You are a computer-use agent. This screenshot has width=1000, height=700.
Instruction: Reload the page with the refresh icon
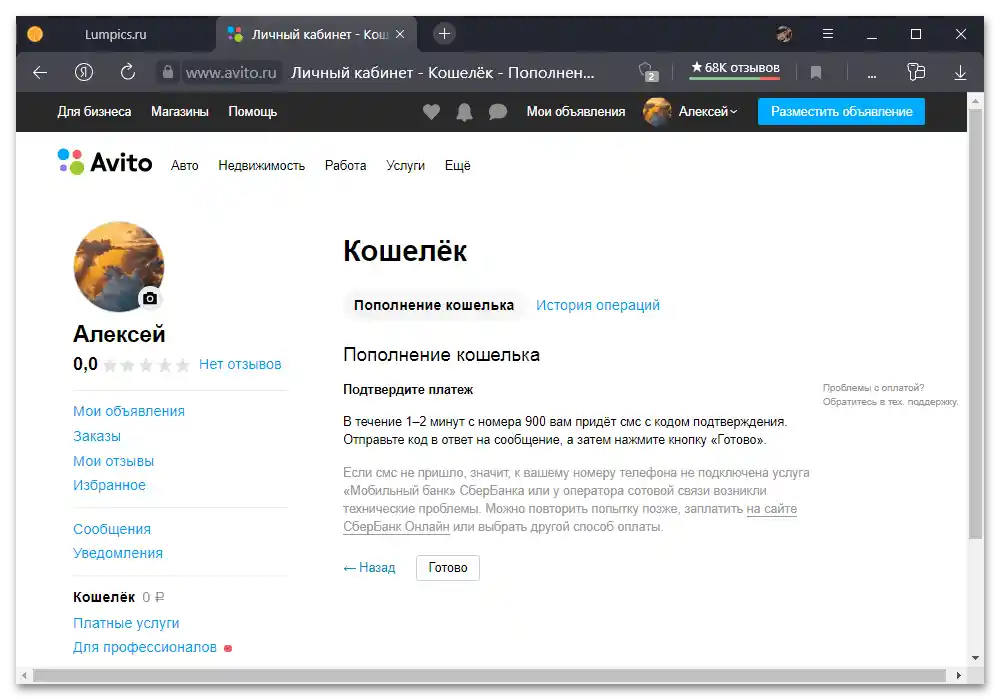128,72
